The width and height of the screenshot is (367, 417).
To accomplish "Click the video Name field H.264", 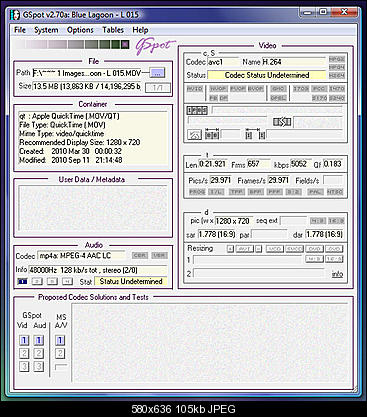I will click(294, 62).
